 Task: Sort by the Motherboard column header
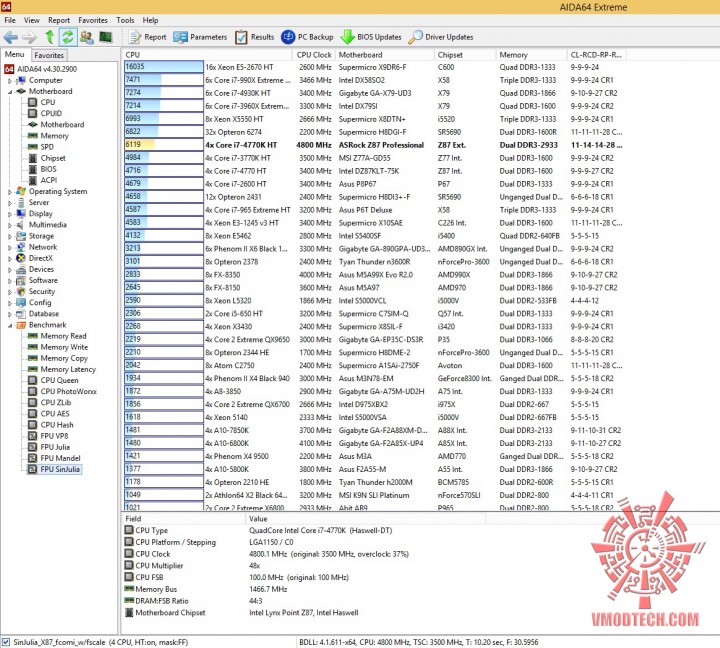pyautogui.click(x=384, y=55)
